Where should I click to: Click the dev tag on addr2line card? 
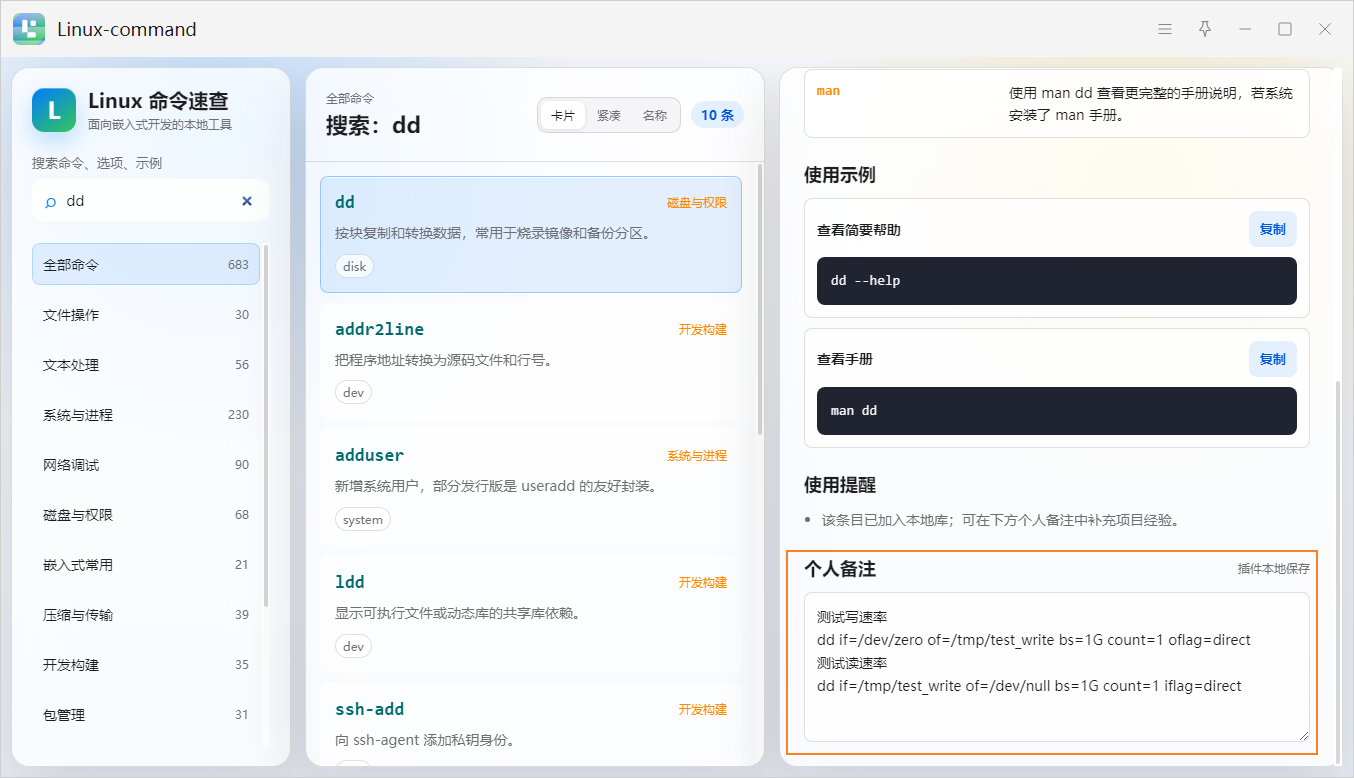pos(353,393)
